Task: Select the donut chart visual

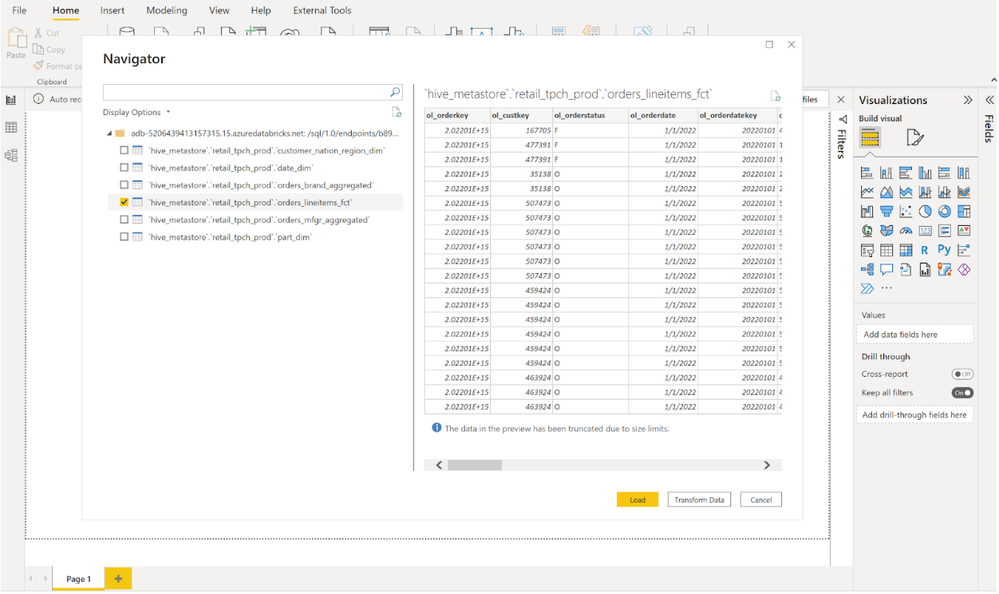Action: (944, 212)
